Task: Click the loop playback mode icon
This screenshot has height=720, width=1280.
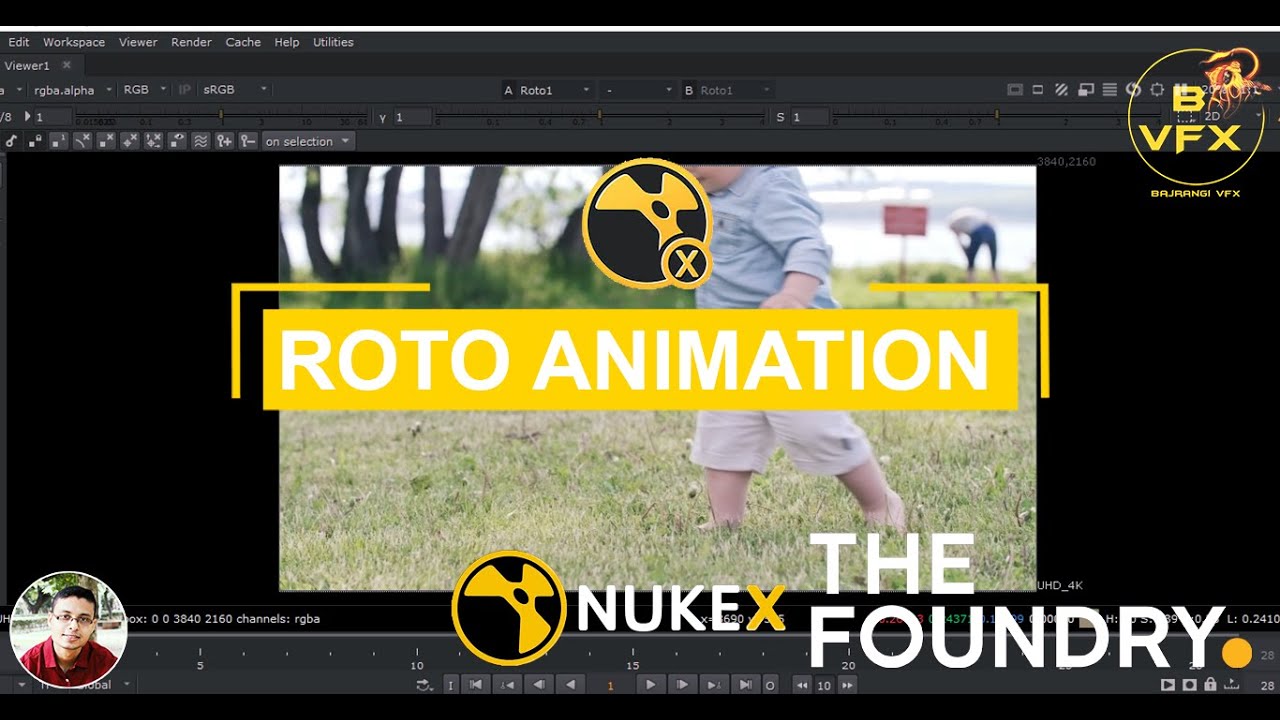Action: pos(424,685)
